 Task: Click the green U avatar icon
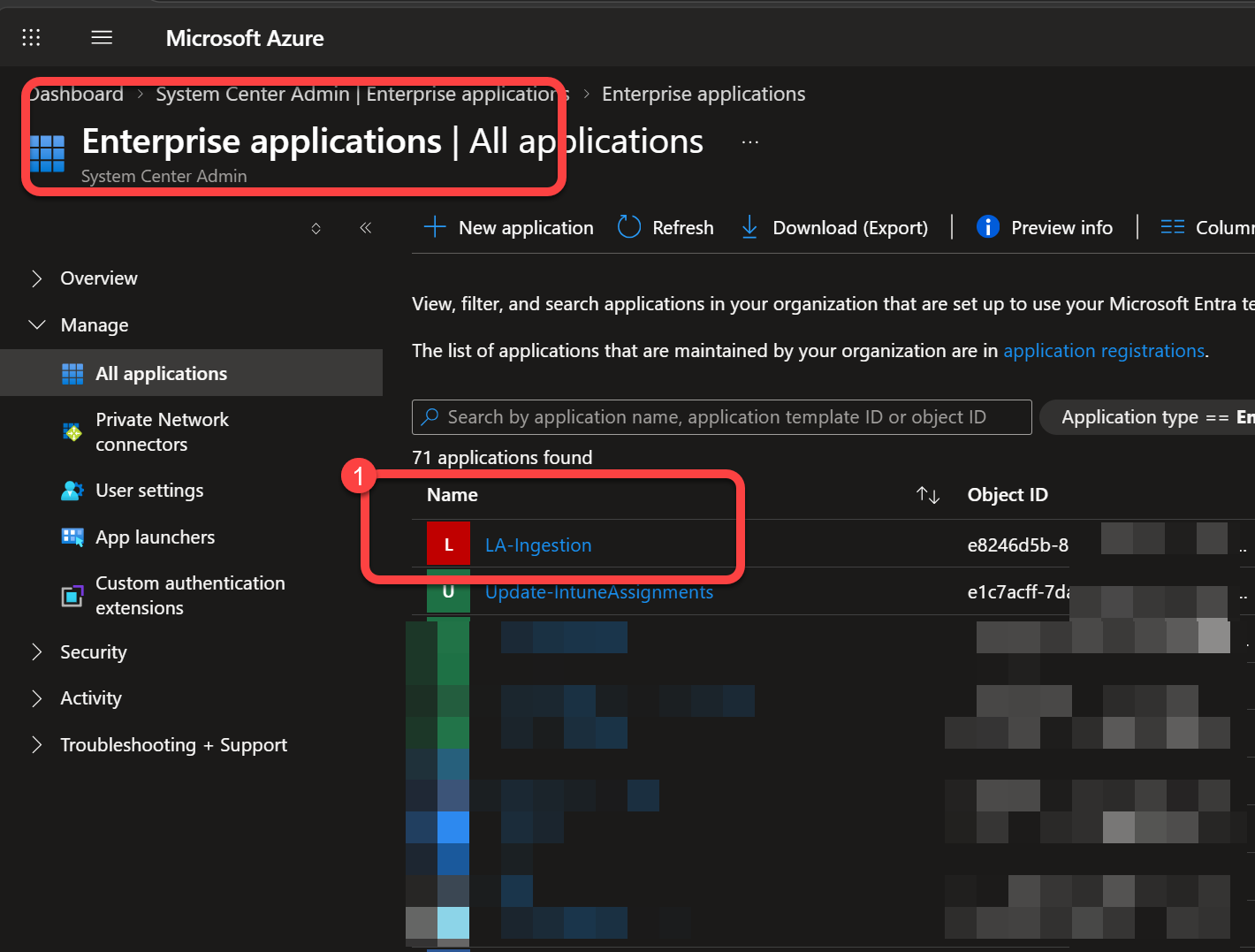pos(448,591)
